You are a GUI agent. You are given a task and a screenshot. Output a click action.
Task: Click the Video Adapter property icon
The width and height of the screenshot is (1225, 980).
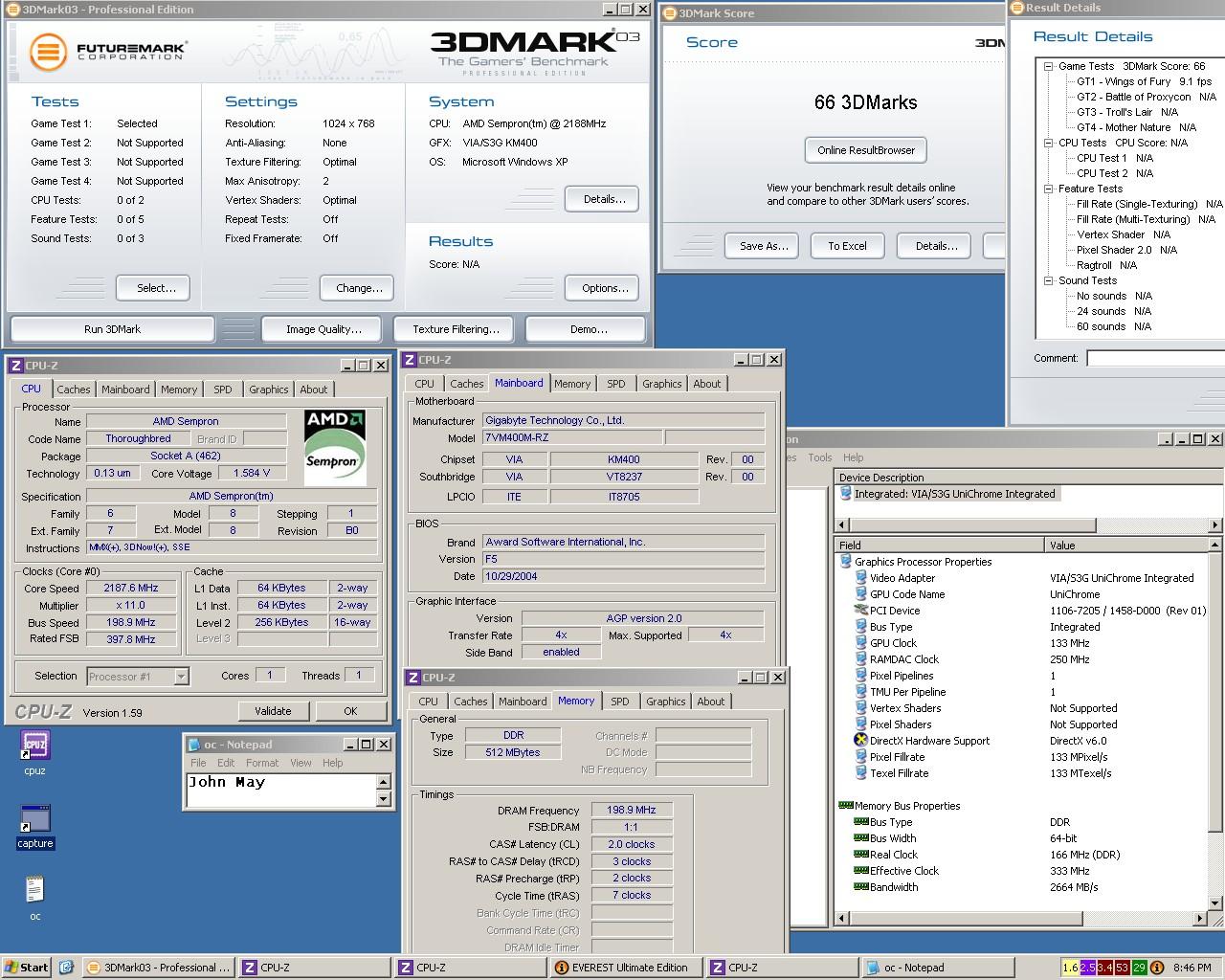[860, 578]
